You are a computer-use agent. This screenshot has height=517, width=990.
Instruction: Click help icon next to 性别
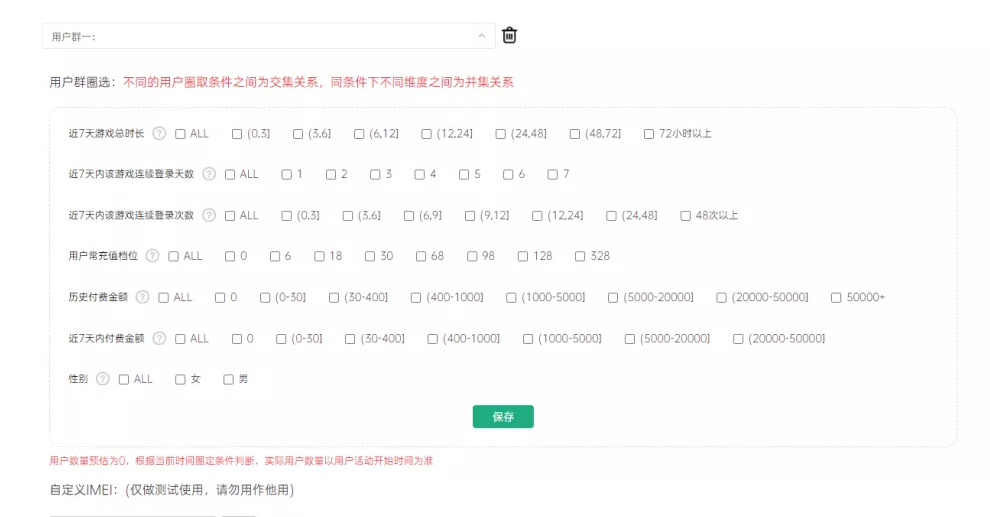pos(102,379)
